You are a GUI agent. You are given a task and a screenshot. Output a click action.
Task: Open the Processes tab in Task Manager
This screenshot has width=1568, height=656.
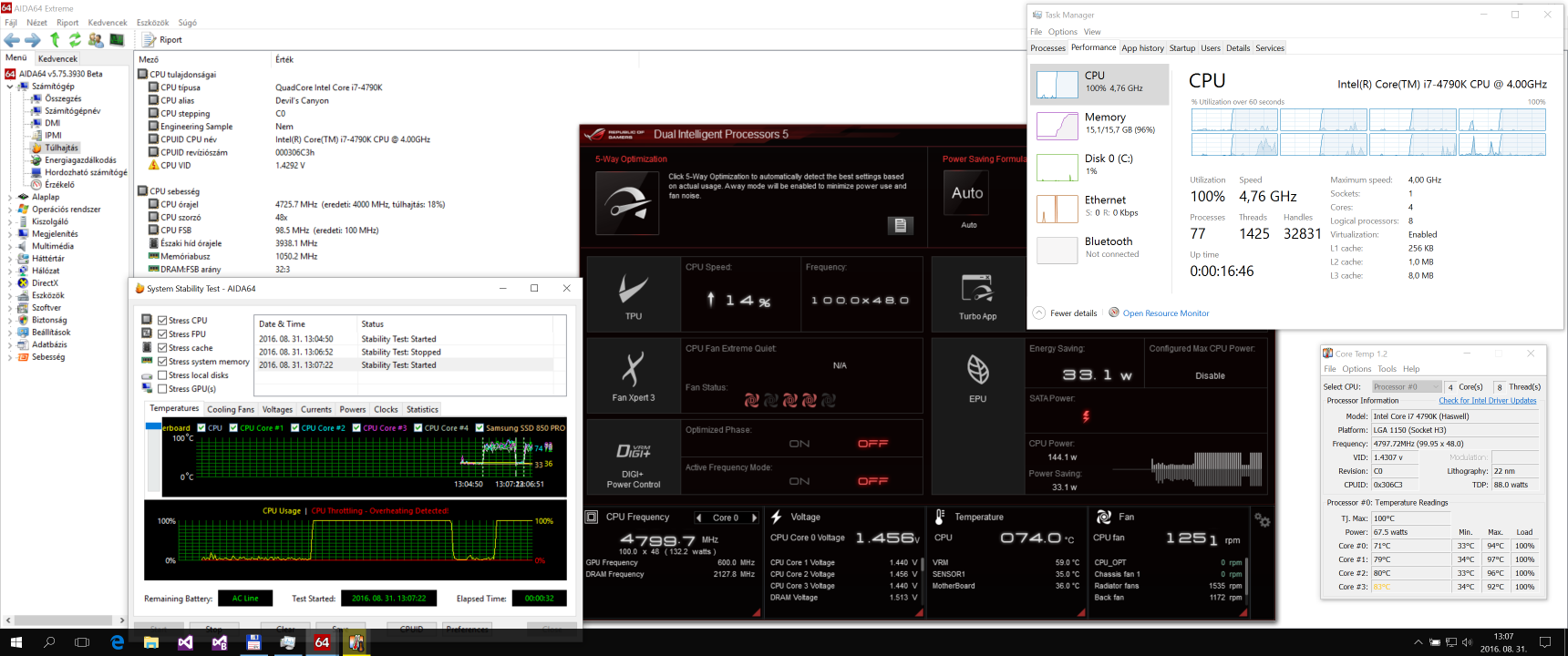tap(1047, 48)
